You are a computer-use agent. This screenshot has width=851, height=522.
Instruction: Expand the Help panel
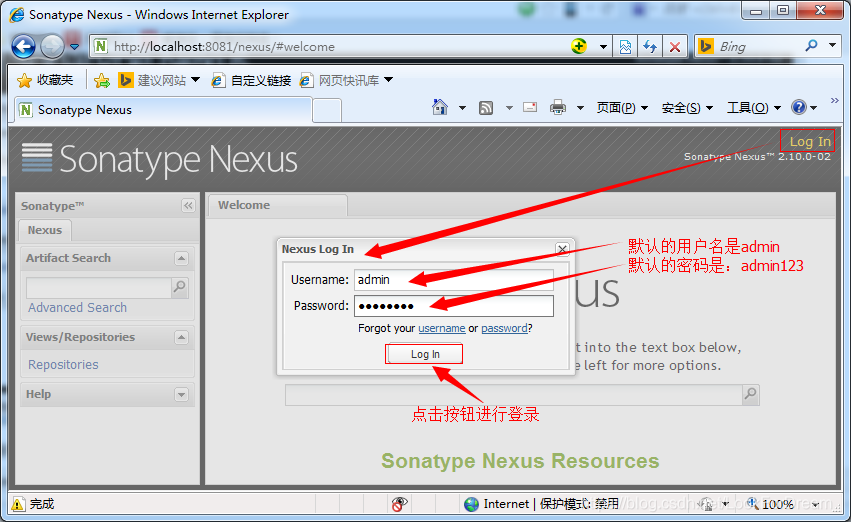click(x=181, y=394)
